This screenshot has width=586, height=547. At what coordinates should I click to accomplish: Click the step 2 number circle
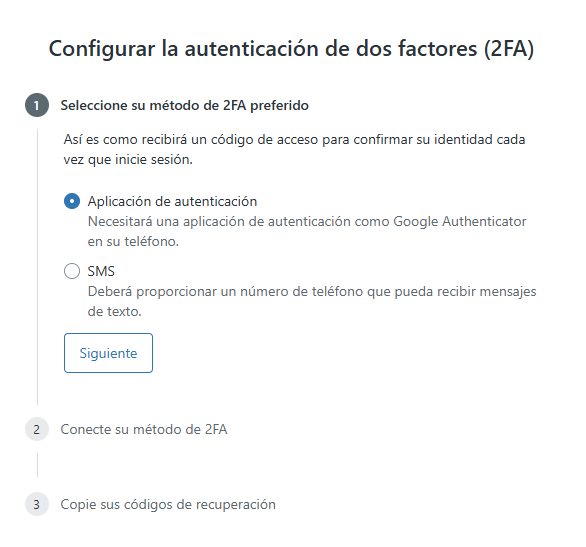click(37, 429)
